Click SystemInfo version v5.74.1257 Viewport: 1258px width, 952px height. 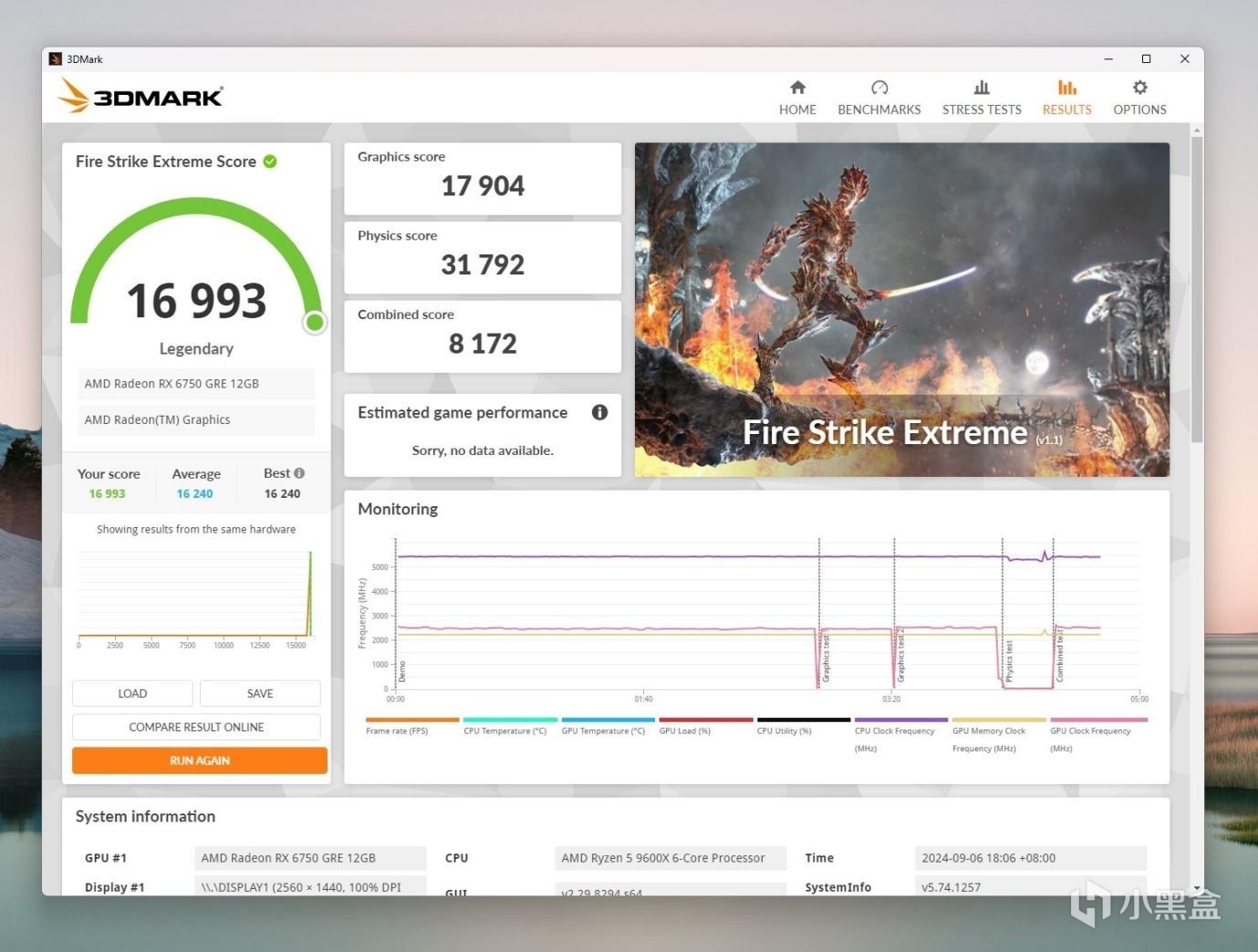[1031, 886]
